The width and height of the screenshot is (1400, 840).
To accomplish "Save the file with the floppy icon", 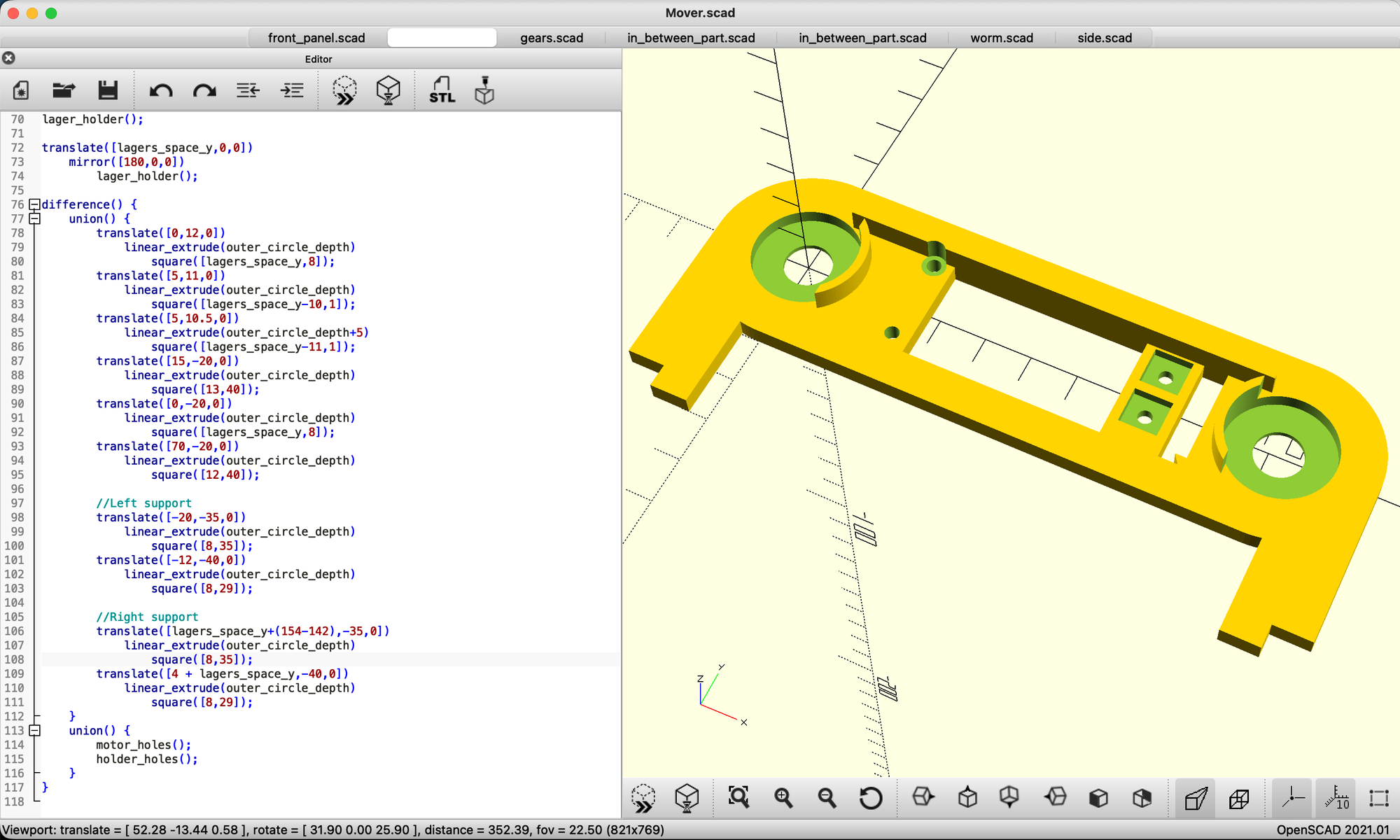I will coord(108,90).
